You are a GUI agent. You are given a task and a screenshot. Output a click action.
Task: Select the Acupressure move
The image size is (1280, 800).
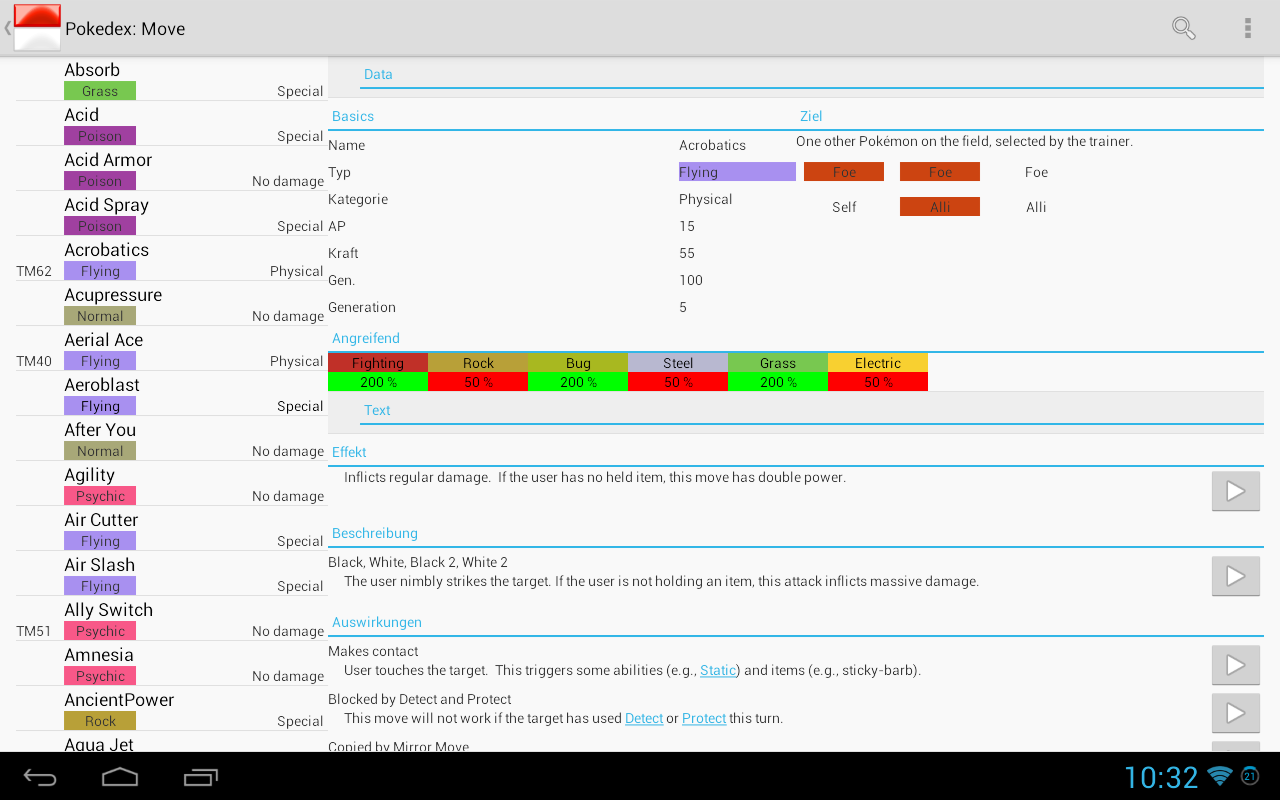click(x=171, y=305)
